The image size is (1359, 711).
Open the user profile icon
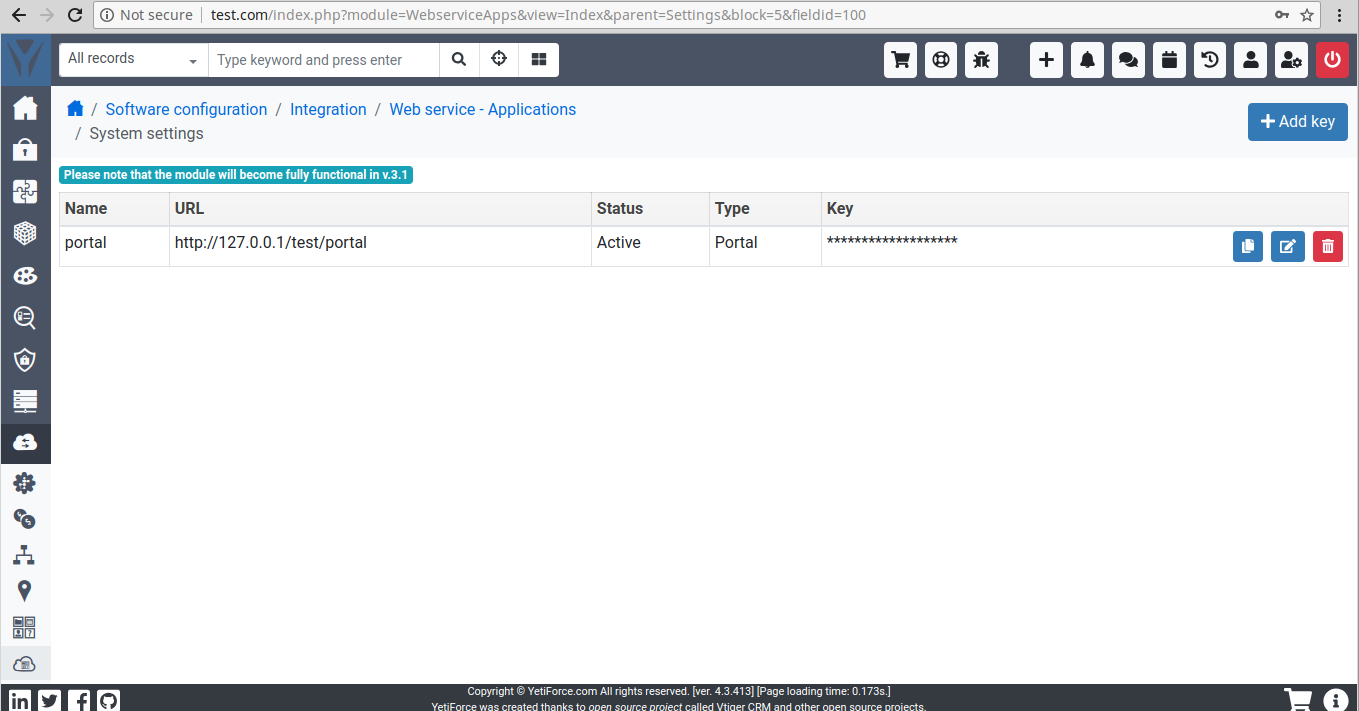[1251, 60]
